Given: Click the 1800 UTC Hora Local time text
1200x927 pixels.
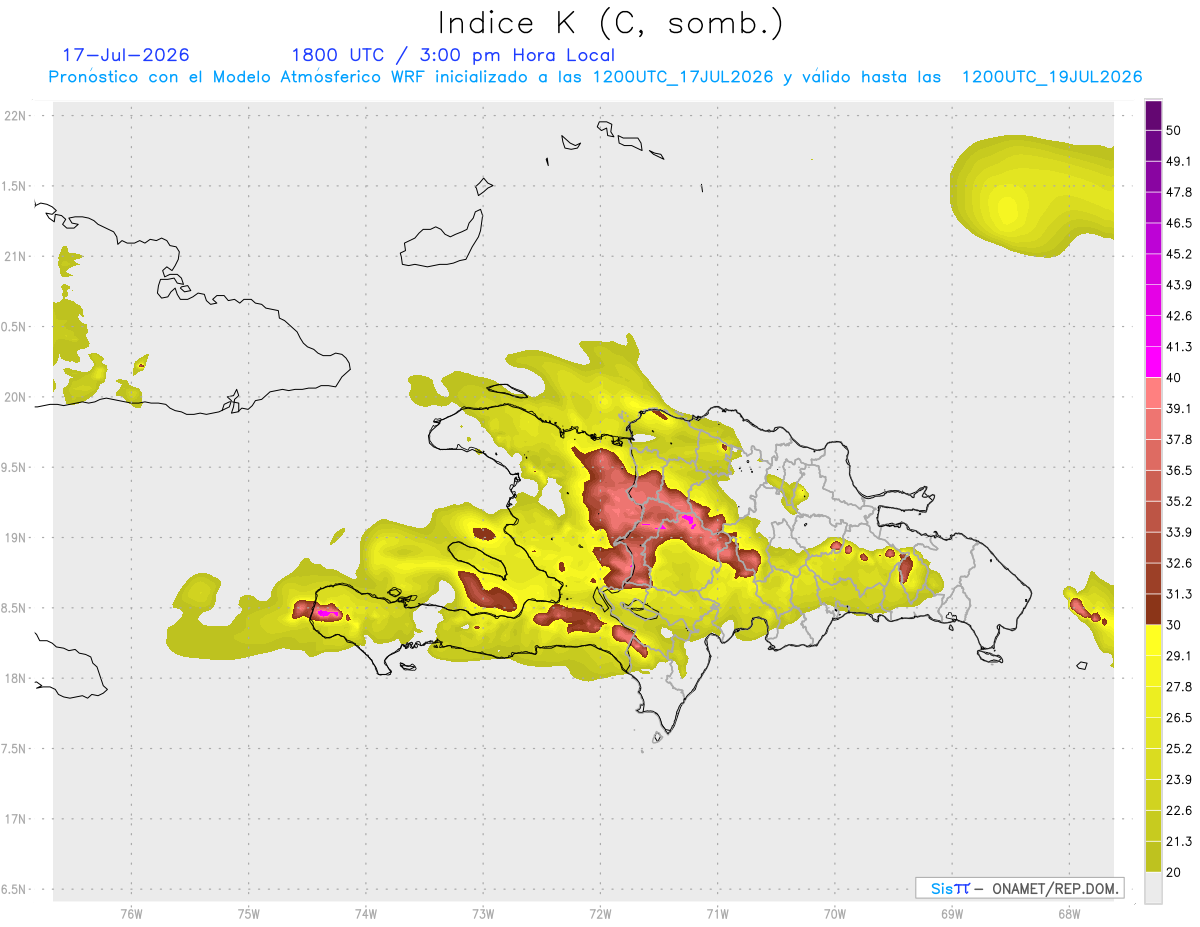Looking at the screenshot, I should point(453,55).
